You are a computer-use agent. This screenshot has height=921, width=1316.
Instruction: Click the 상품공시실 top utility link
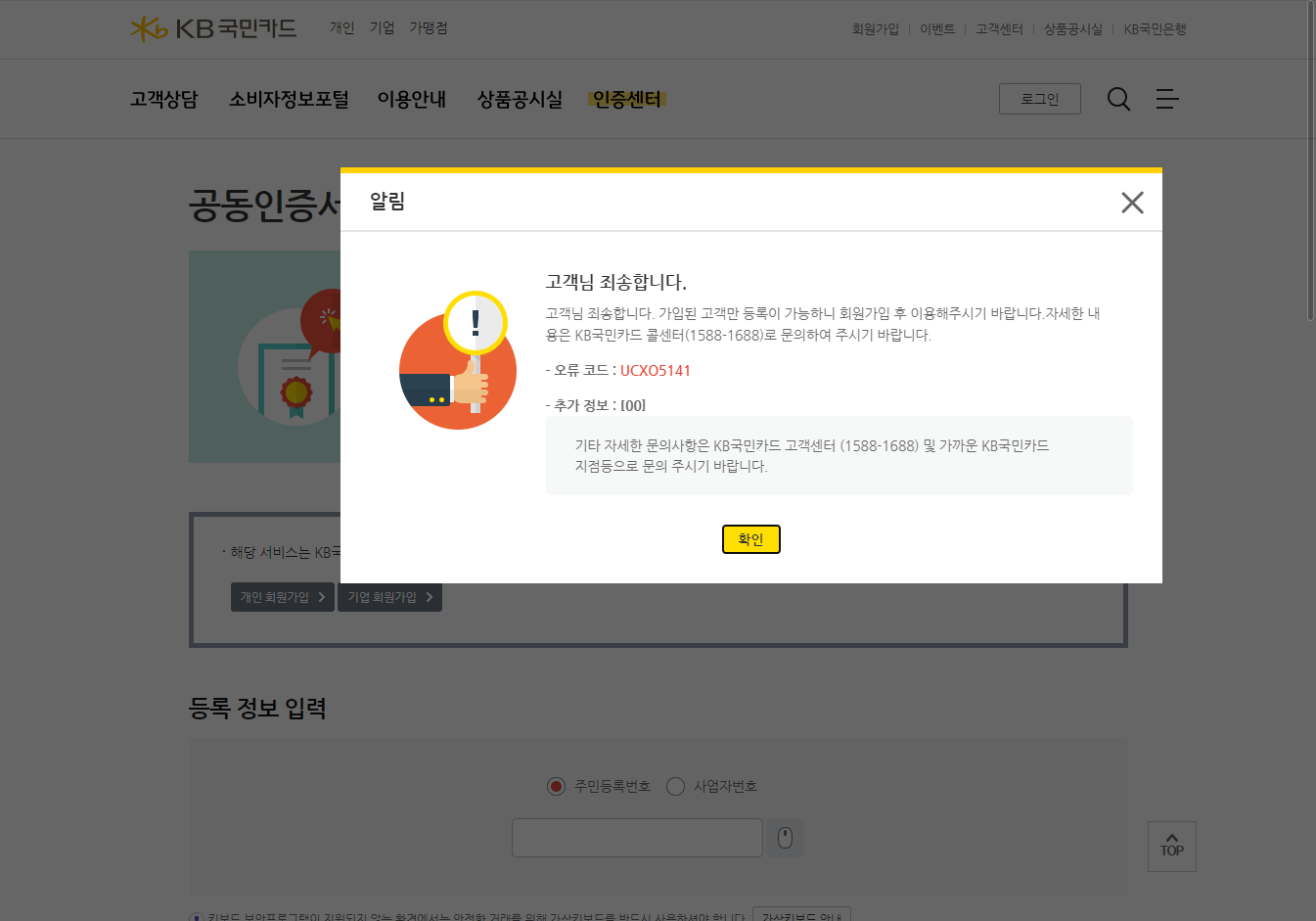pos(1072,29)
